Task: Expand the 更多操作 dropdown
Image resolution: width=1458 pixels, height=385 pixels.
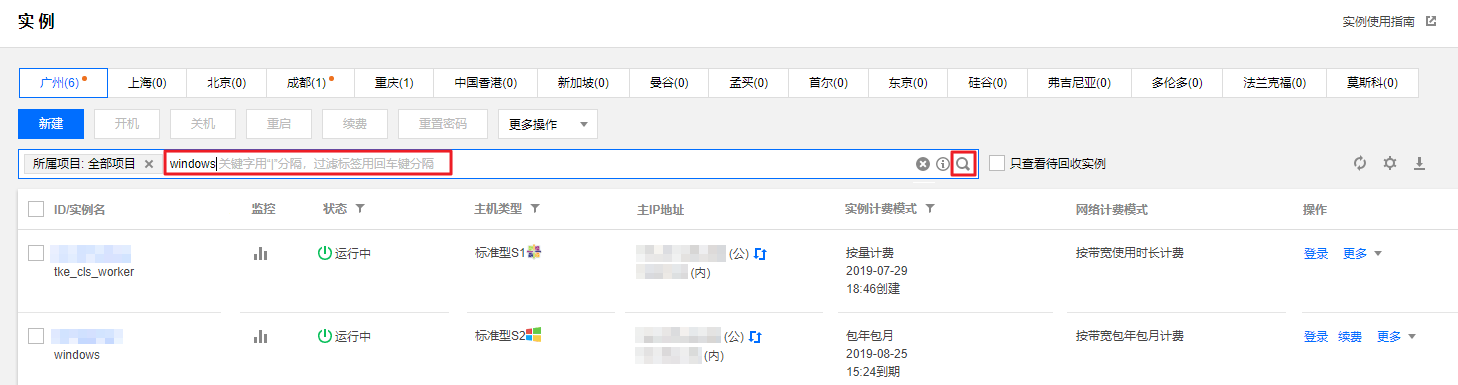Action: [548, 124]
